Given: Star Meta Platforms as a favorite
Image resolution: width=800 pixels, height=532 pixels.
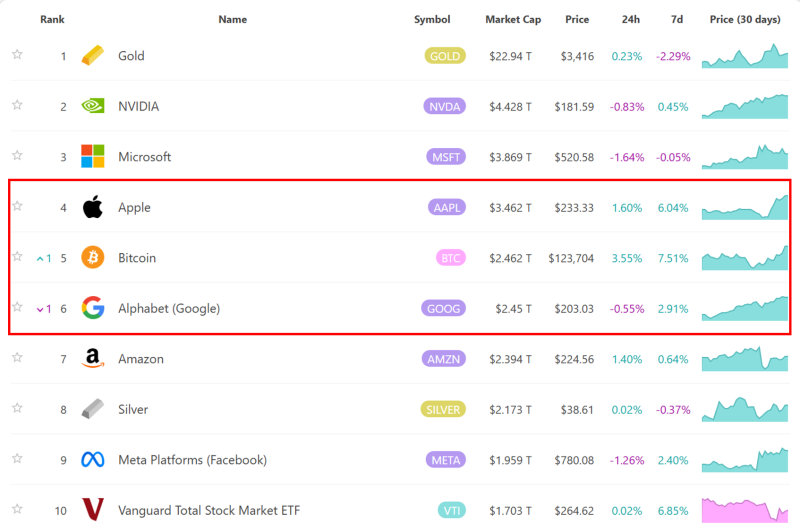Looking at the screenshot, I should point(17,458).
